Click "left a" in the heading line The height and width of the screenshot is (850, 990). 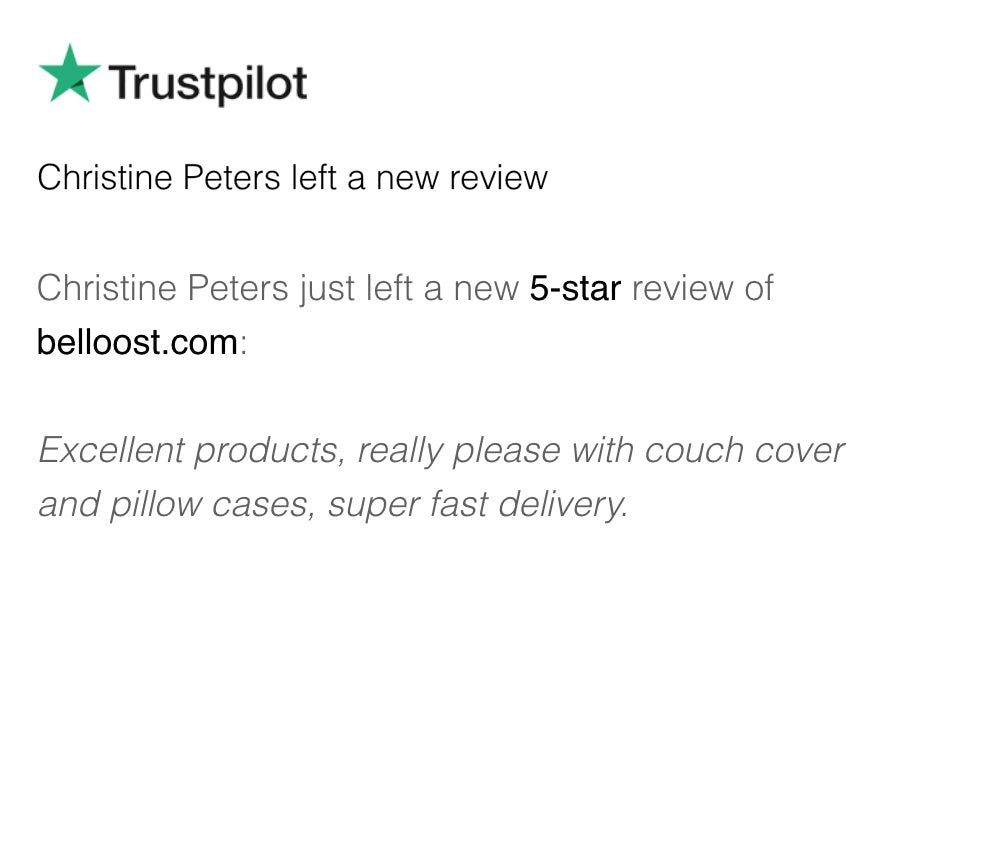click(x=328, y=178)
